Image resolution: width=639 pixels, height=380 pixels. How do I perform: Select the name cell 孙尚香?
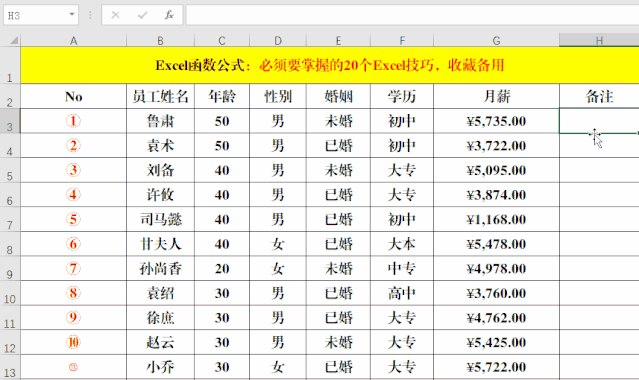tap(161, 268)
